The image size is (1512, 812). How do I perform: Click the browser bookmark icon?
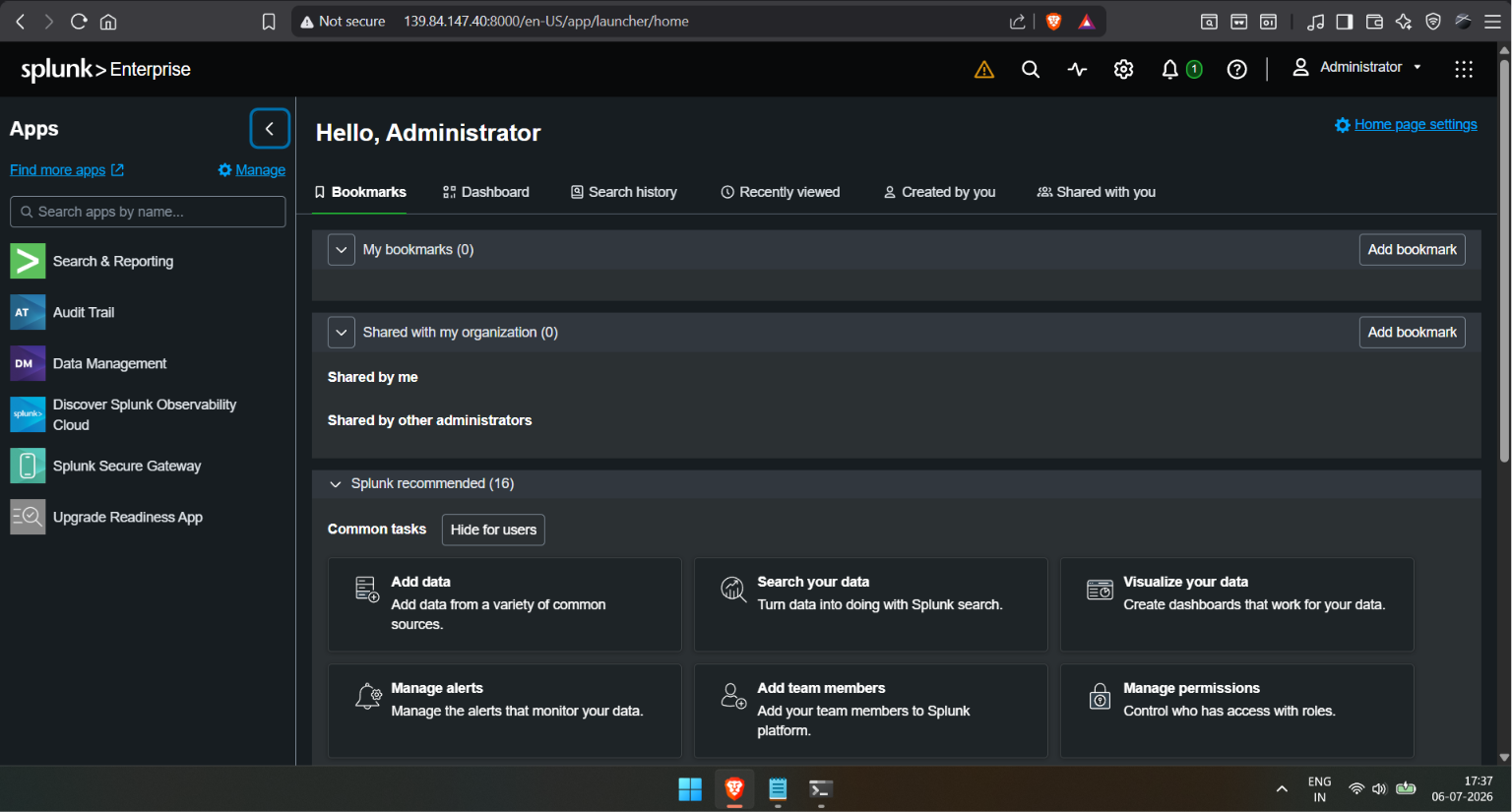pyautogui.click(x=269, y=22)
